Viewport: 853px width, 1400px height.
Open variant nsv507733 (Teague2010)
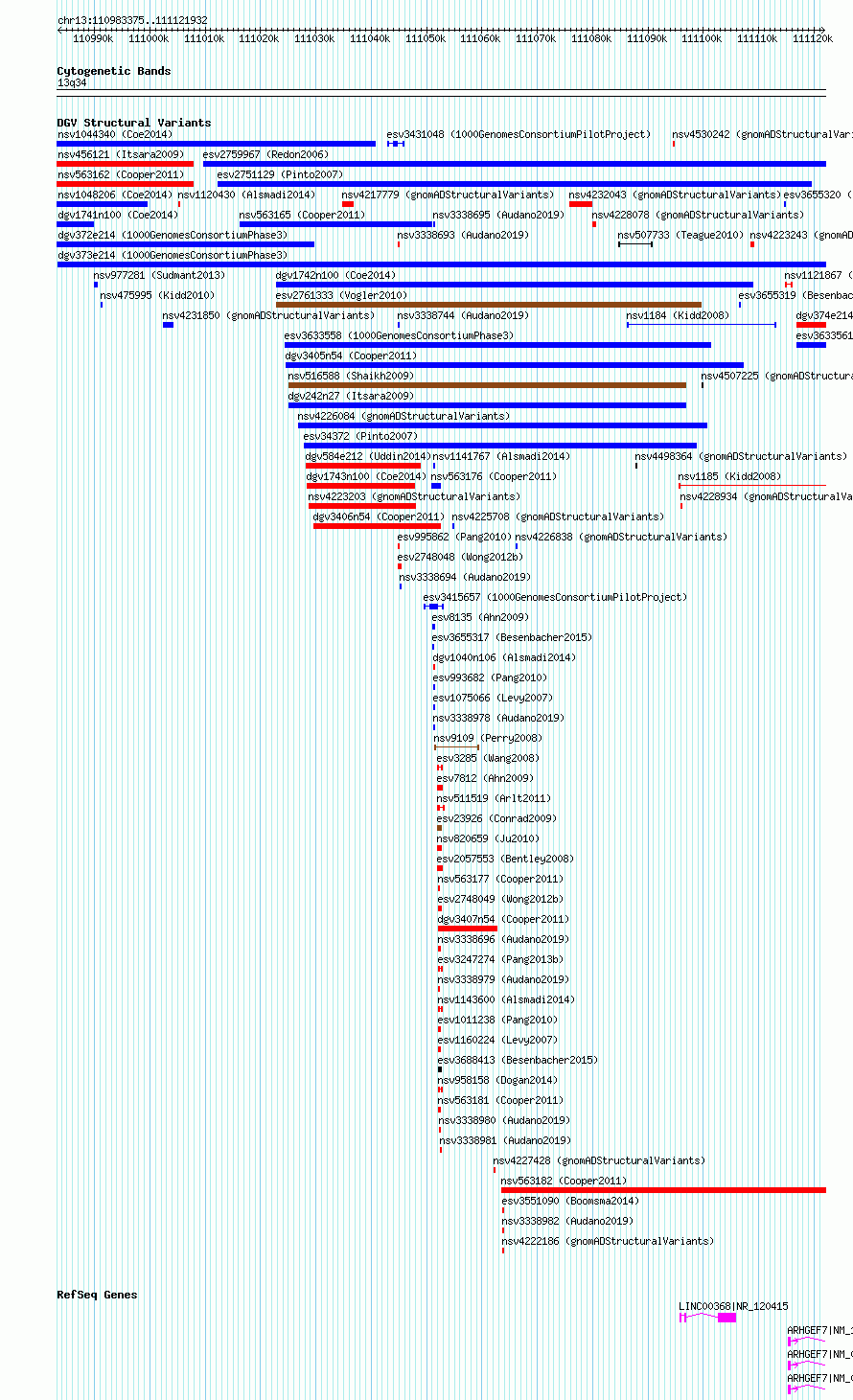[680, 235]
